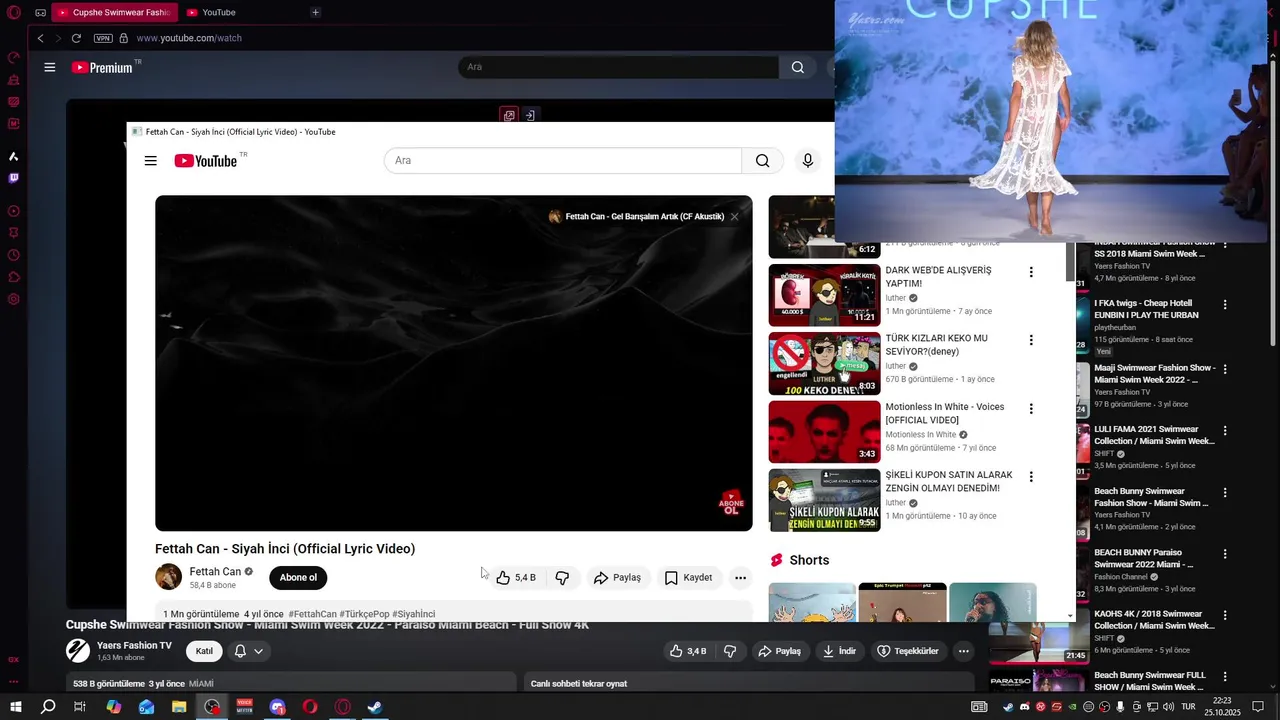Open options for Motionless In White video

pyautogui.click(x=1031, y=409)
